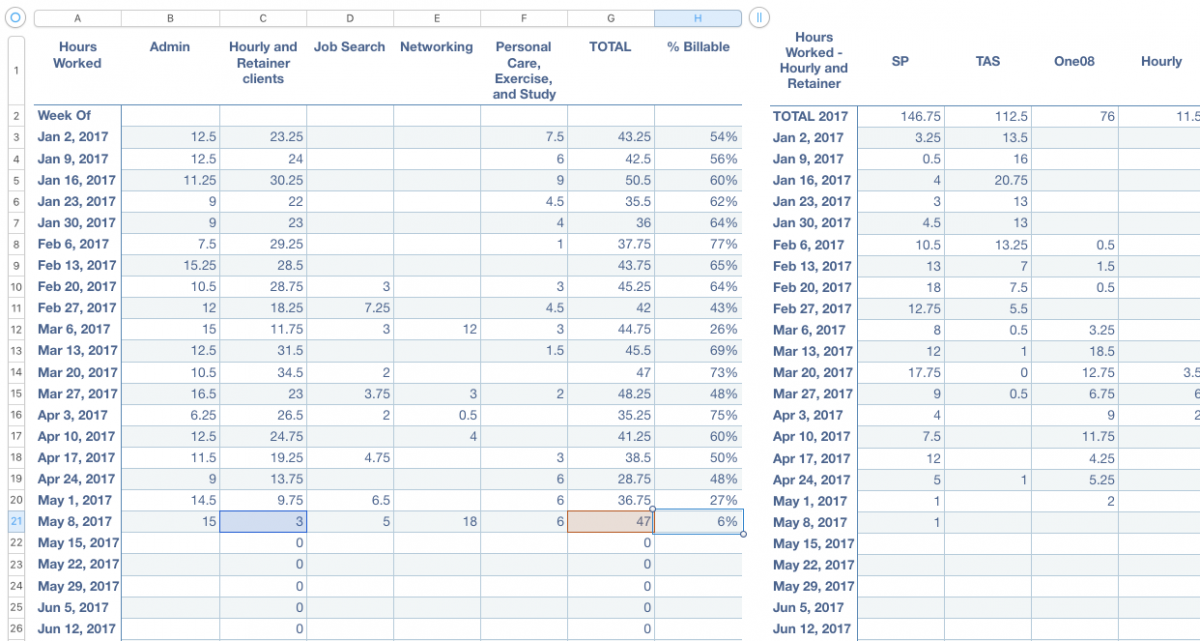This screenshot has height=641, width=1200.
Task: Select row number 21 header
Action: (16, 521)
